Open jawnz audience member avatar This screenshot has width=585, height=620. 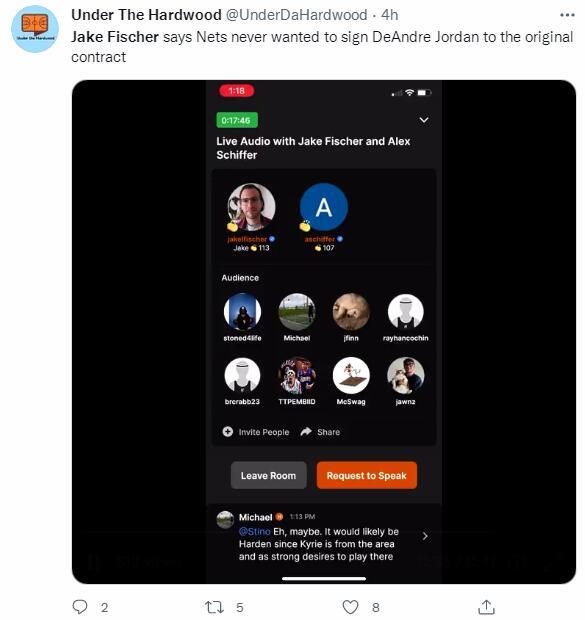[405, 376]
